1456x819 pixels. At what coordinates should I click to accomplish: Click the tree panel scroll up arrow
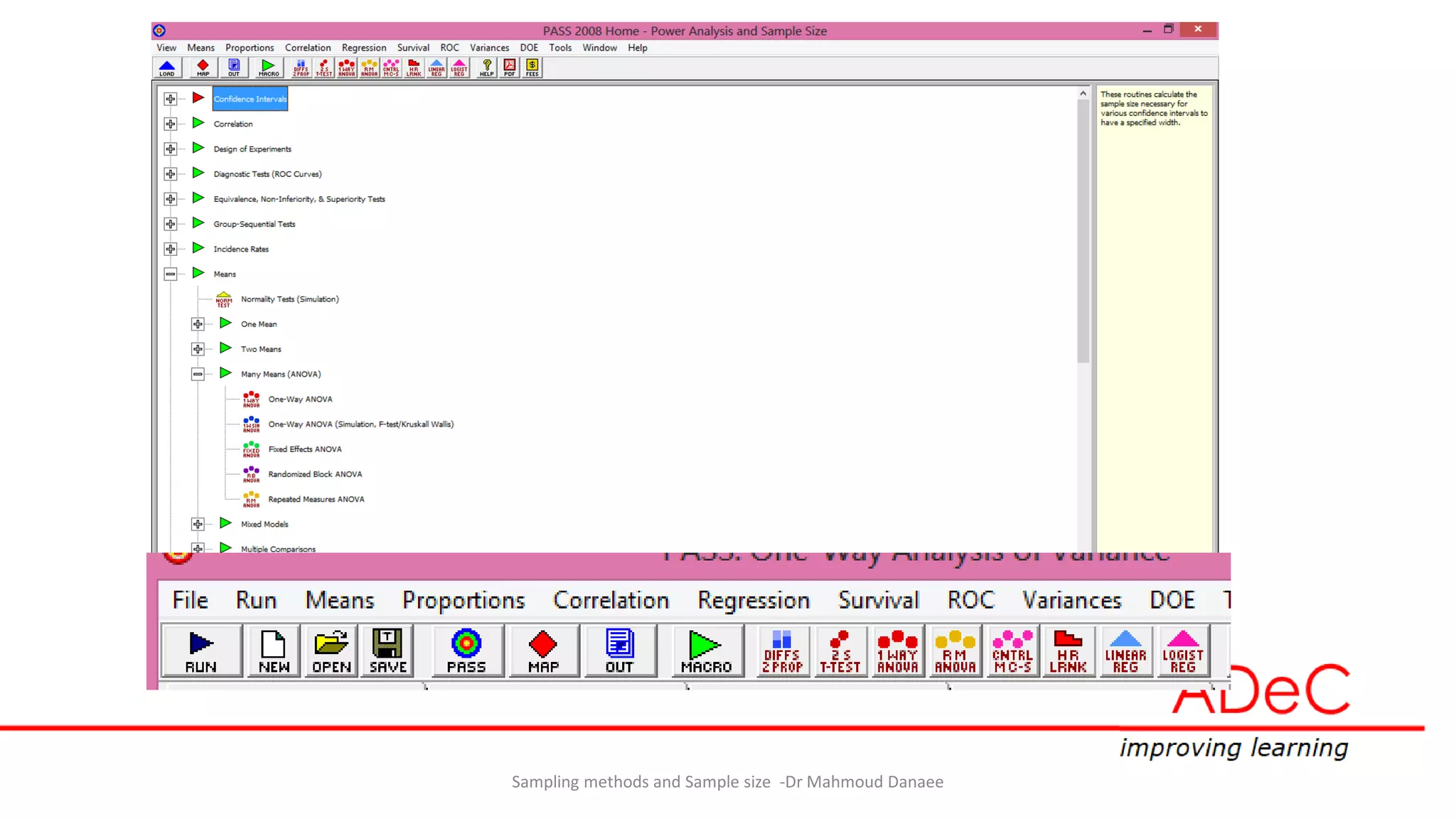tap(1083, 94)
